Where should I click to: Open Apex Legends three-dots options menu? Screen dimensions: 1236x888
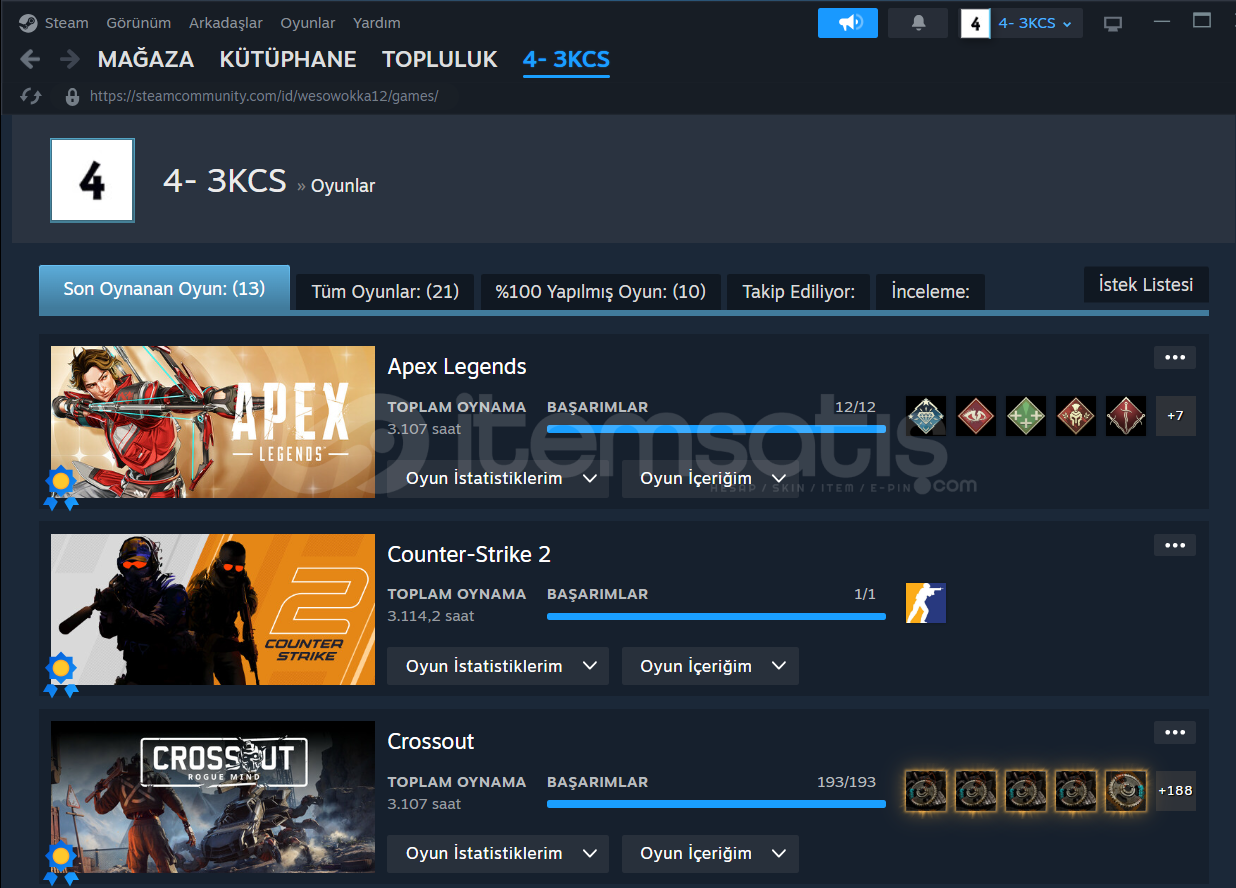(1175, 358)
